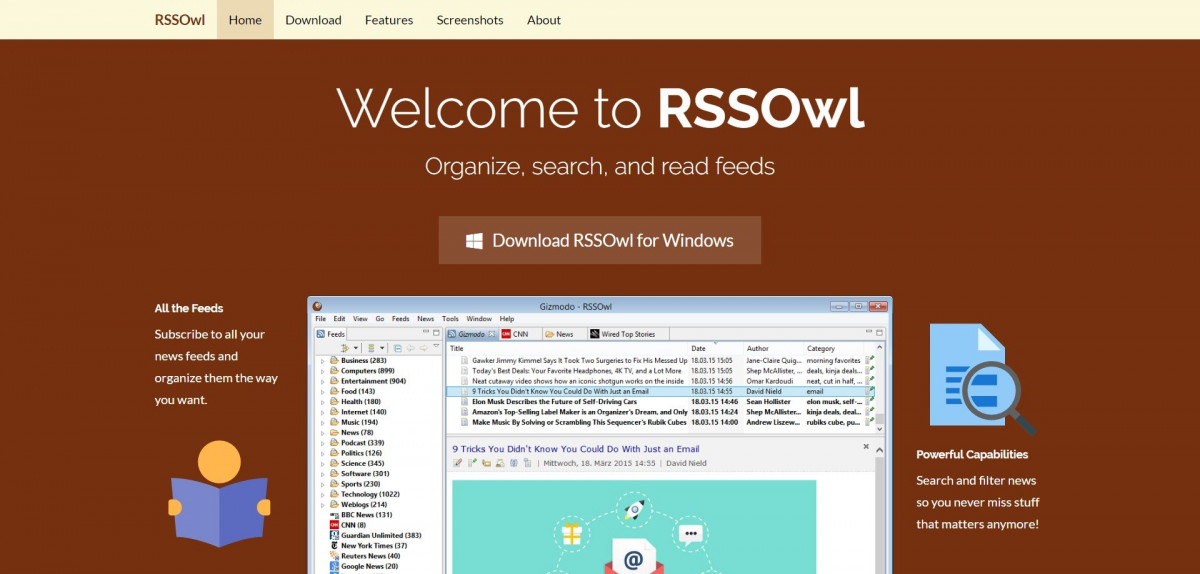Viewport: 1200px width, 574px height.
Task: Click the 'All the Feeds' heading
Action: point(189,308)
